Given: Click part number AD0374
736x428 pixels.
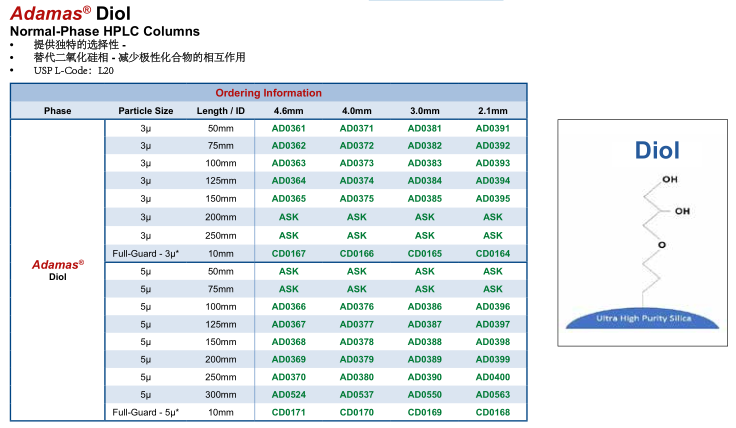Looking at the screenshot, I should tap(356, 180).
